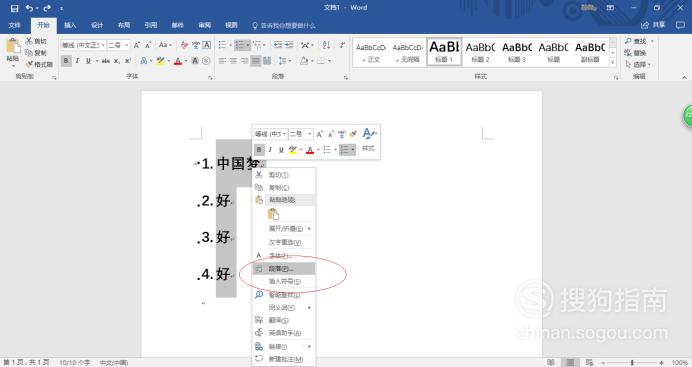Apply the red font color in ribbon
Viewport: 692px width, 367px height.
click(x=178, y=61)
